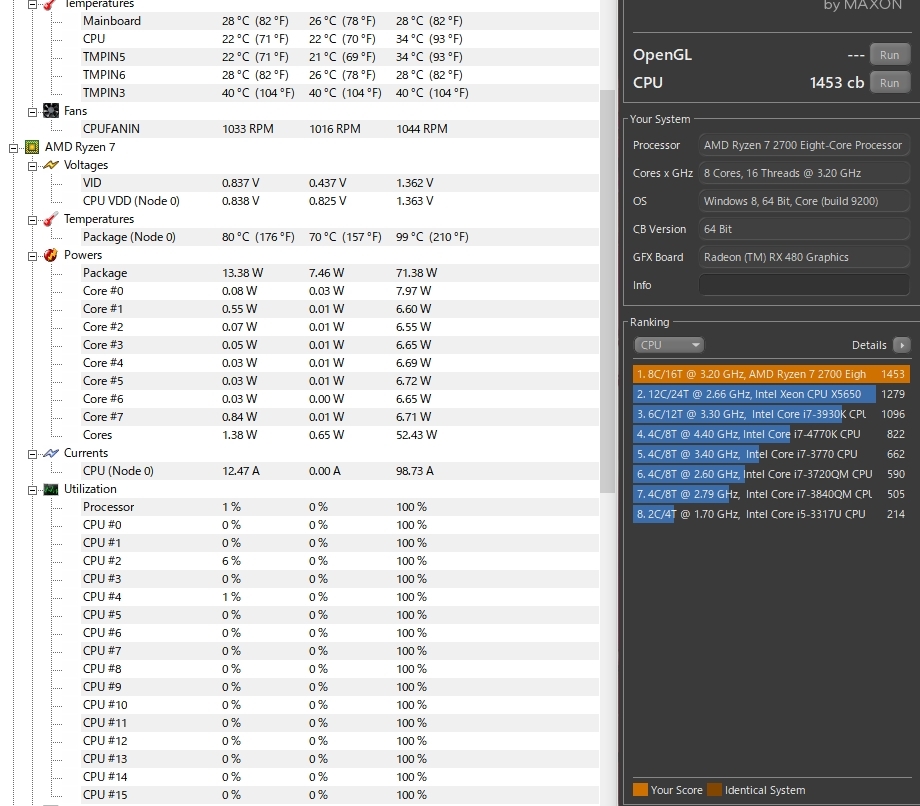Click the Utilization graph icon
The height and width of the screenshot is (806, 920).
coord(51,489)
